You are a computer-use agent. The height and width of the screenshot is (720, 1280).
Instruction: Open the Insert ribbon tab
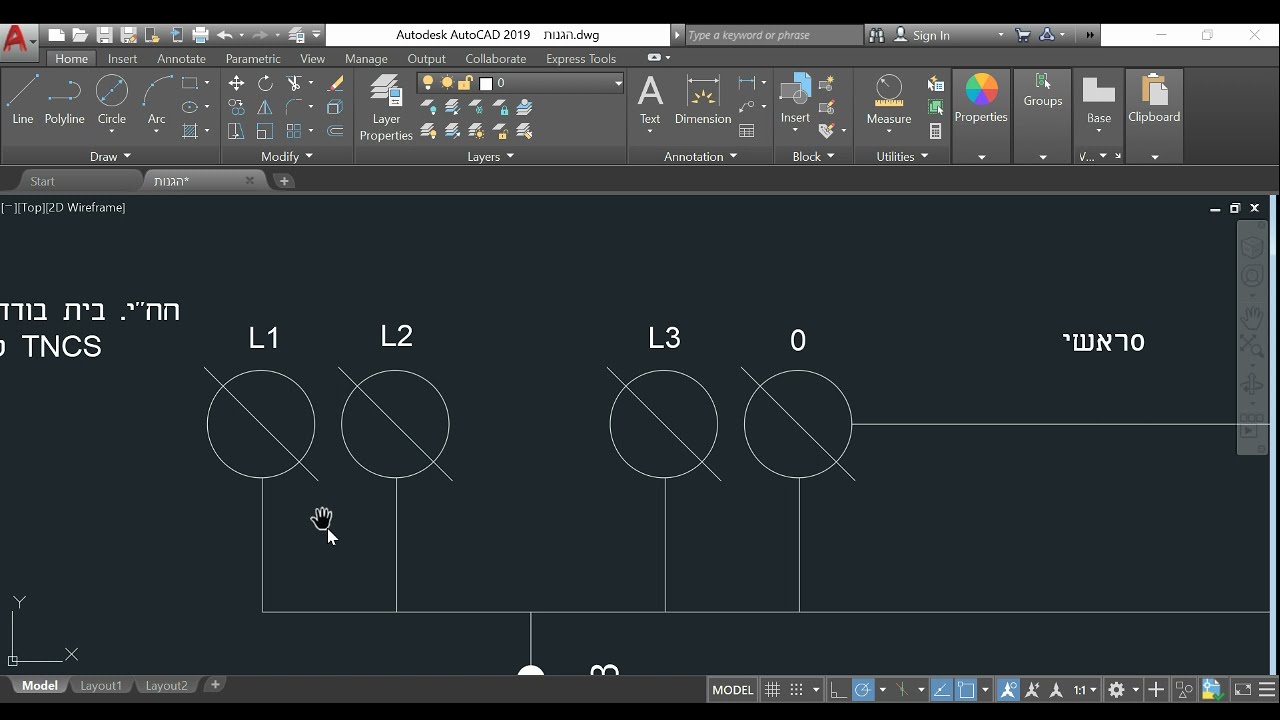(x=123, y=59)
